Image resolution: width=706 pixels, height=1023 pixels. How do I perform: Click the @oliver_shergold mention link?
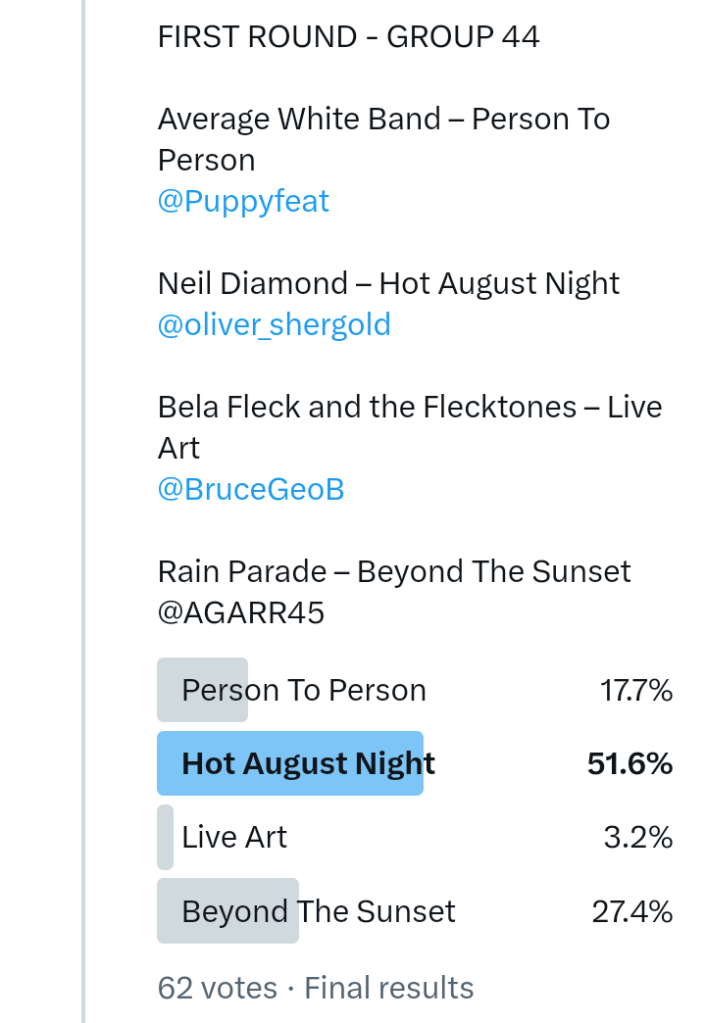coord(274,325)
